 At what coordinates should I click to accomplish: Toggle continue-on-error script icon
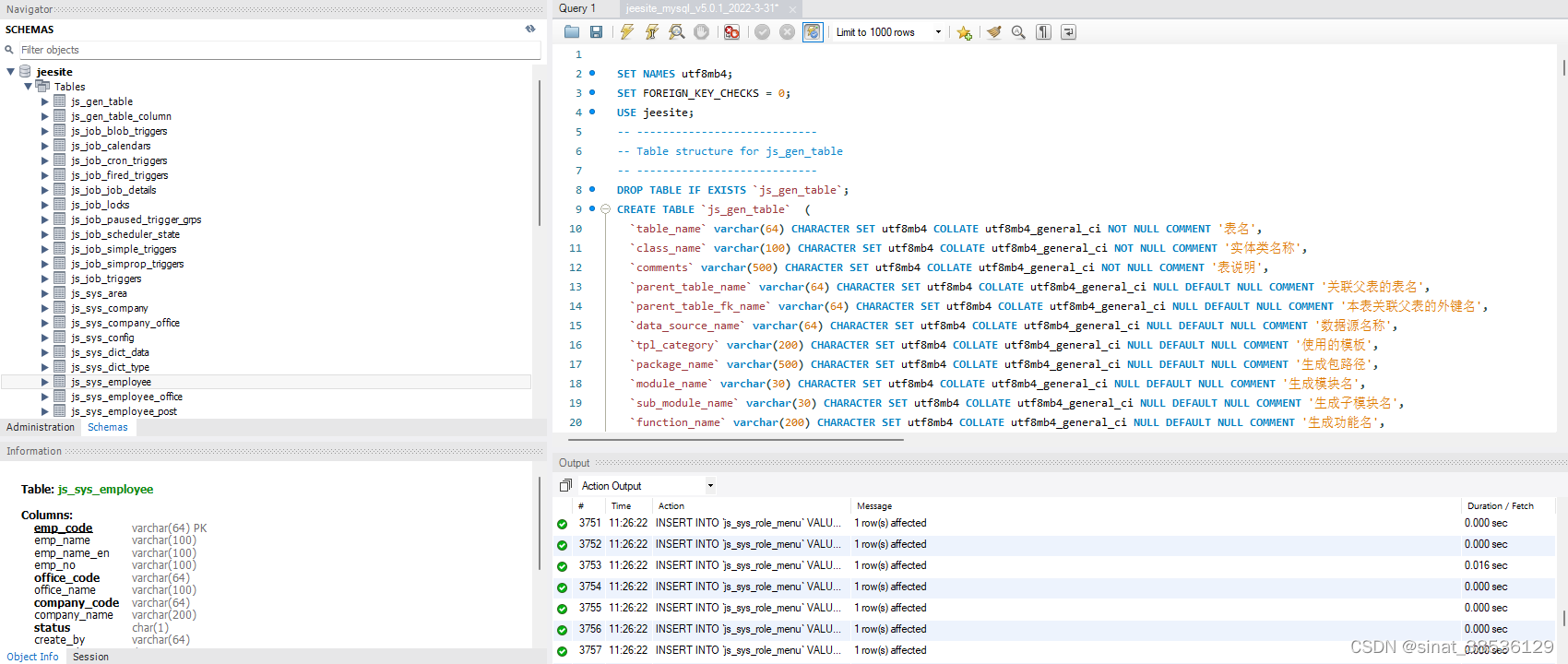[731, 32]
